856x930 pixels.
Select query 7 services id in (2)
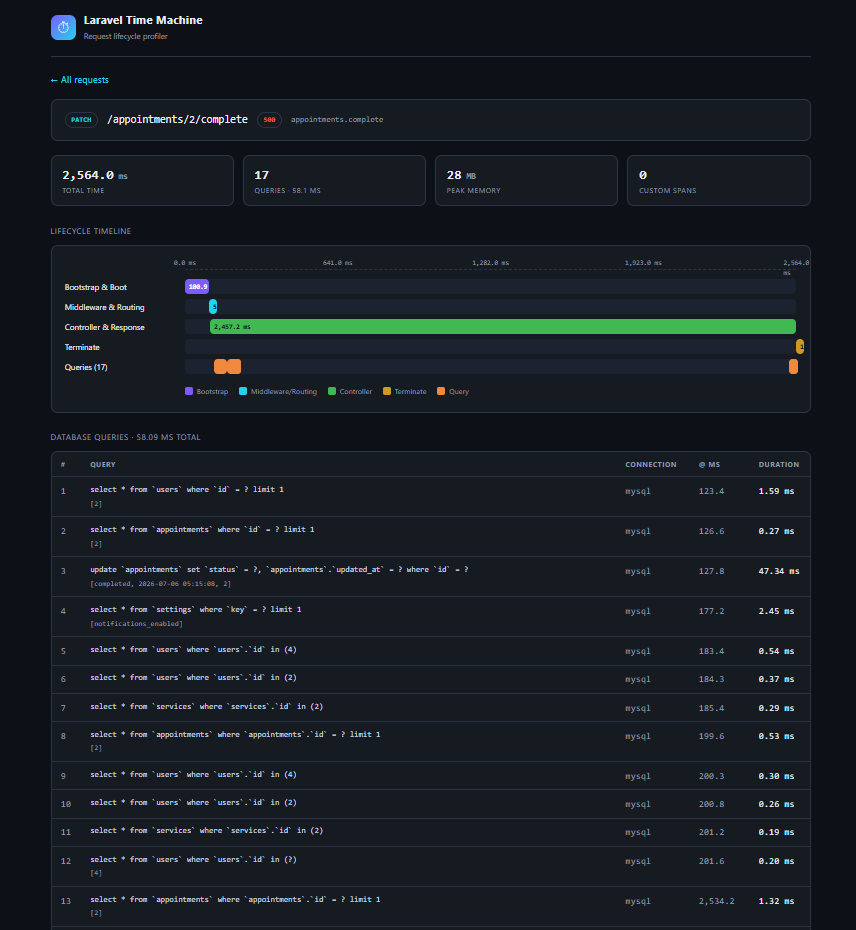pyautogui.click(x=431, y=708)
